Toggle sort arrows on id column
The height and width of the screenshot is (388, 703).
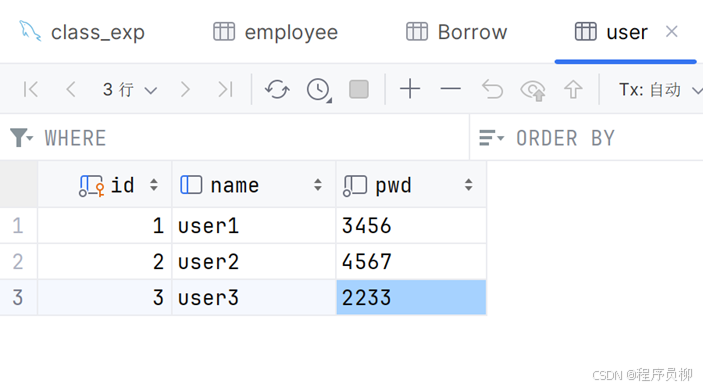point(154,185)
